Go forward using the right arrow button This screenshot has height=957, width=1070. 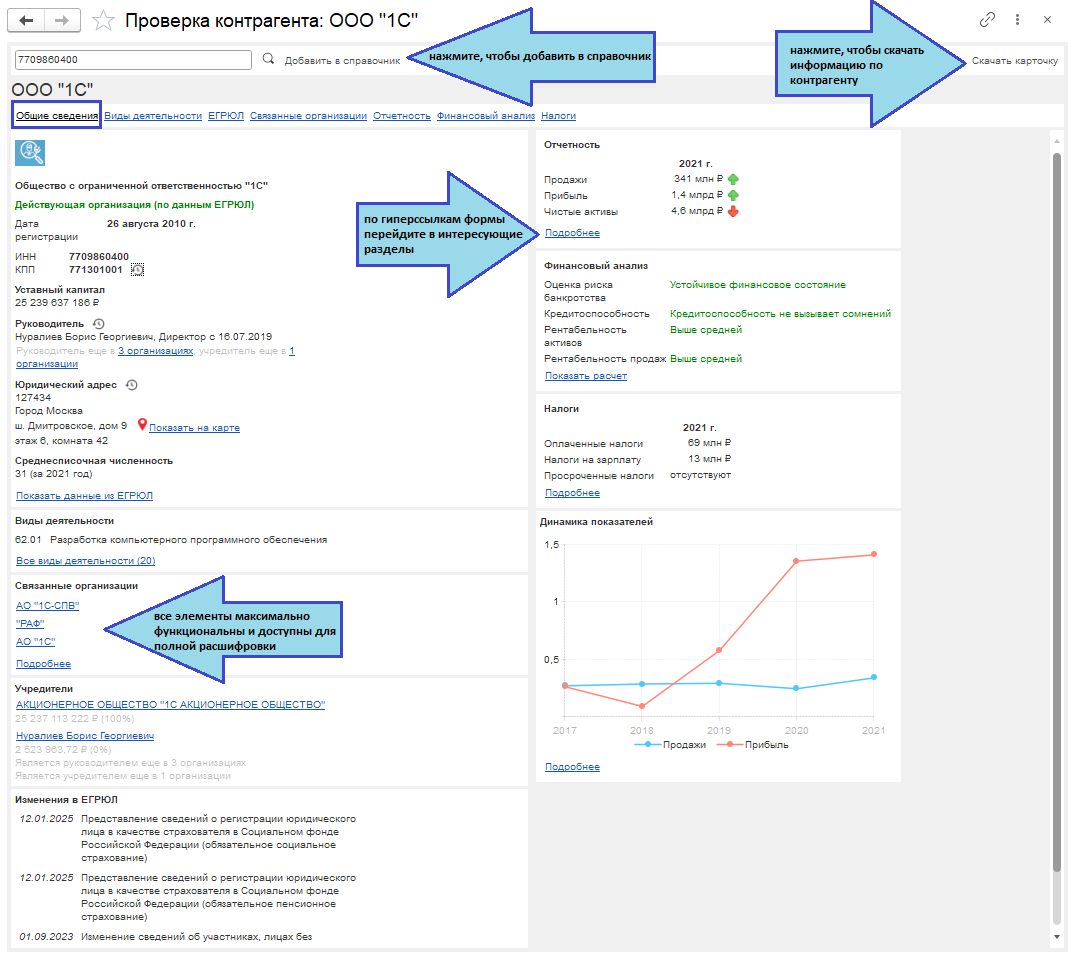[62, 20]
